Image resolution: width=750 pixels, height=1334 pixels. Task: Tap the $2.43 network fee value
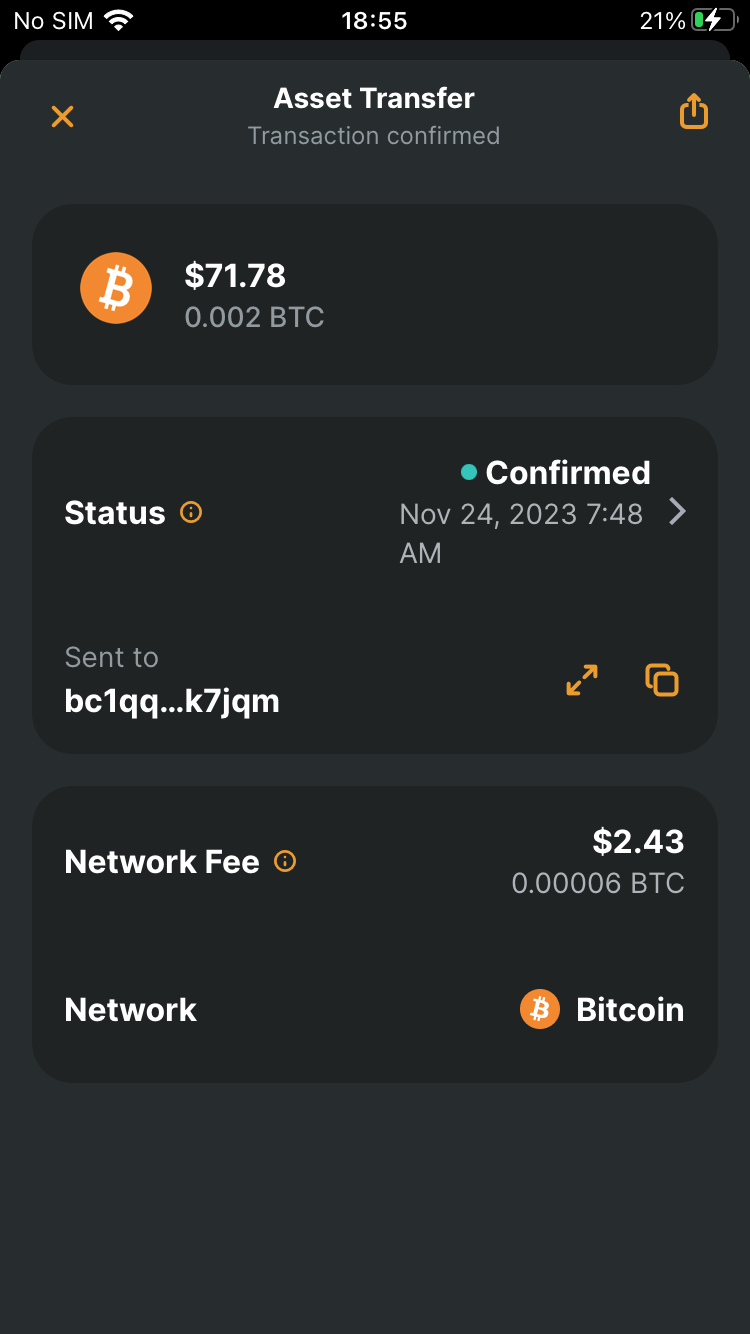point(638,842)
